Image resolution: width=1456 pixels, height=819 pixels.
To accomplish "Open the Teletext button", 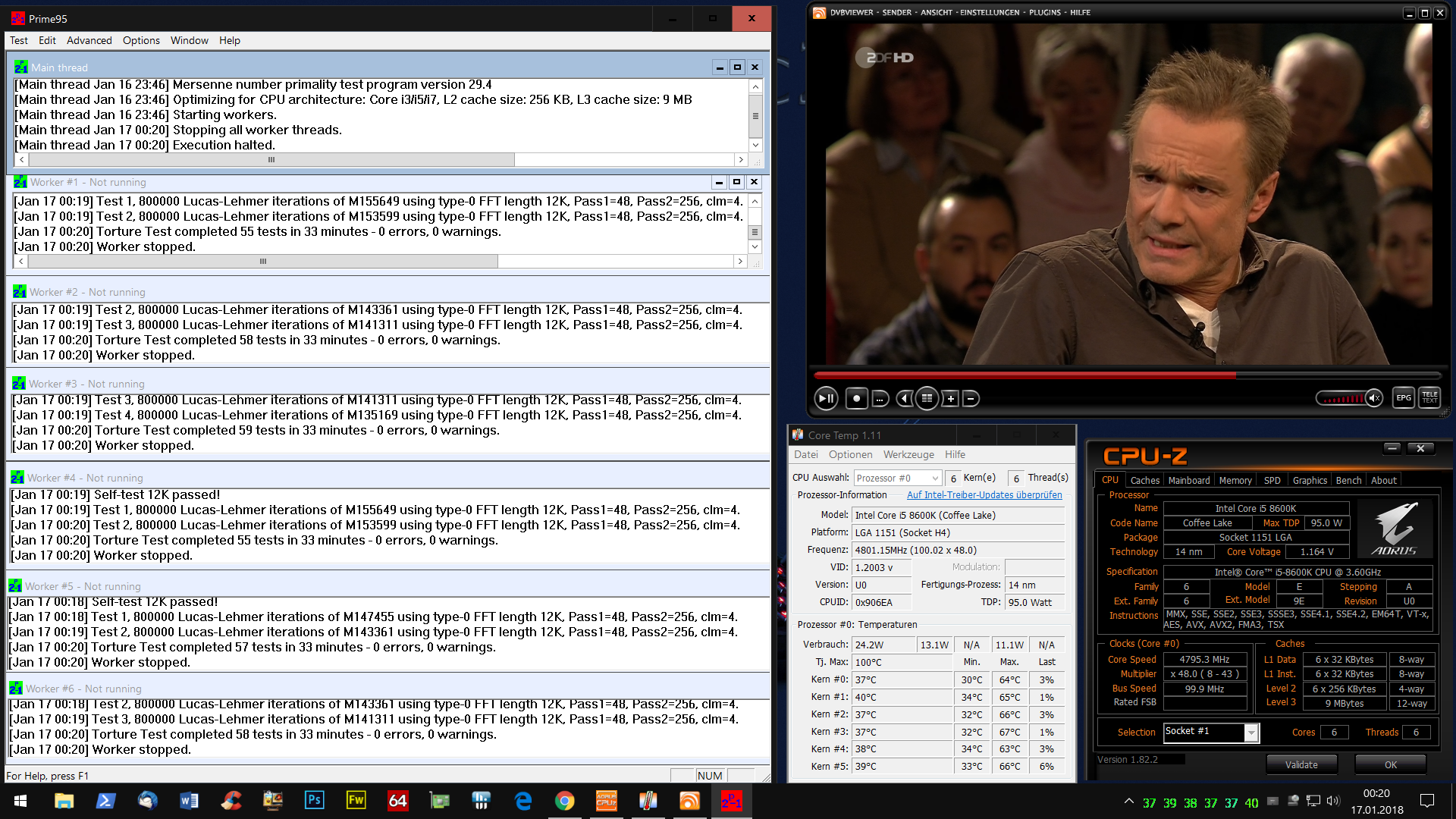I will pos(1429,397).
